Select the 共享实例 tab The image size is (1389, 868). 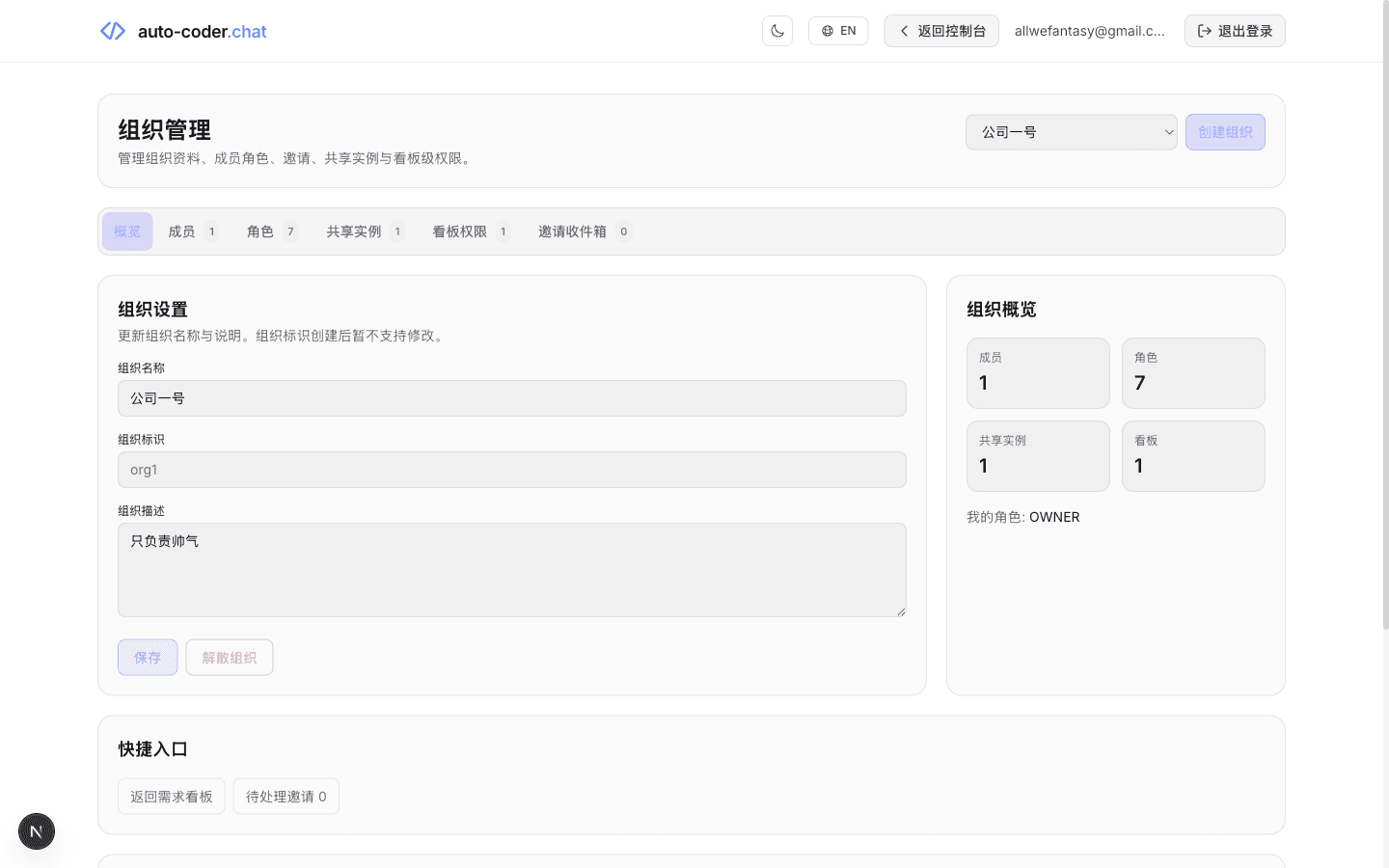(x=364, y=231)
